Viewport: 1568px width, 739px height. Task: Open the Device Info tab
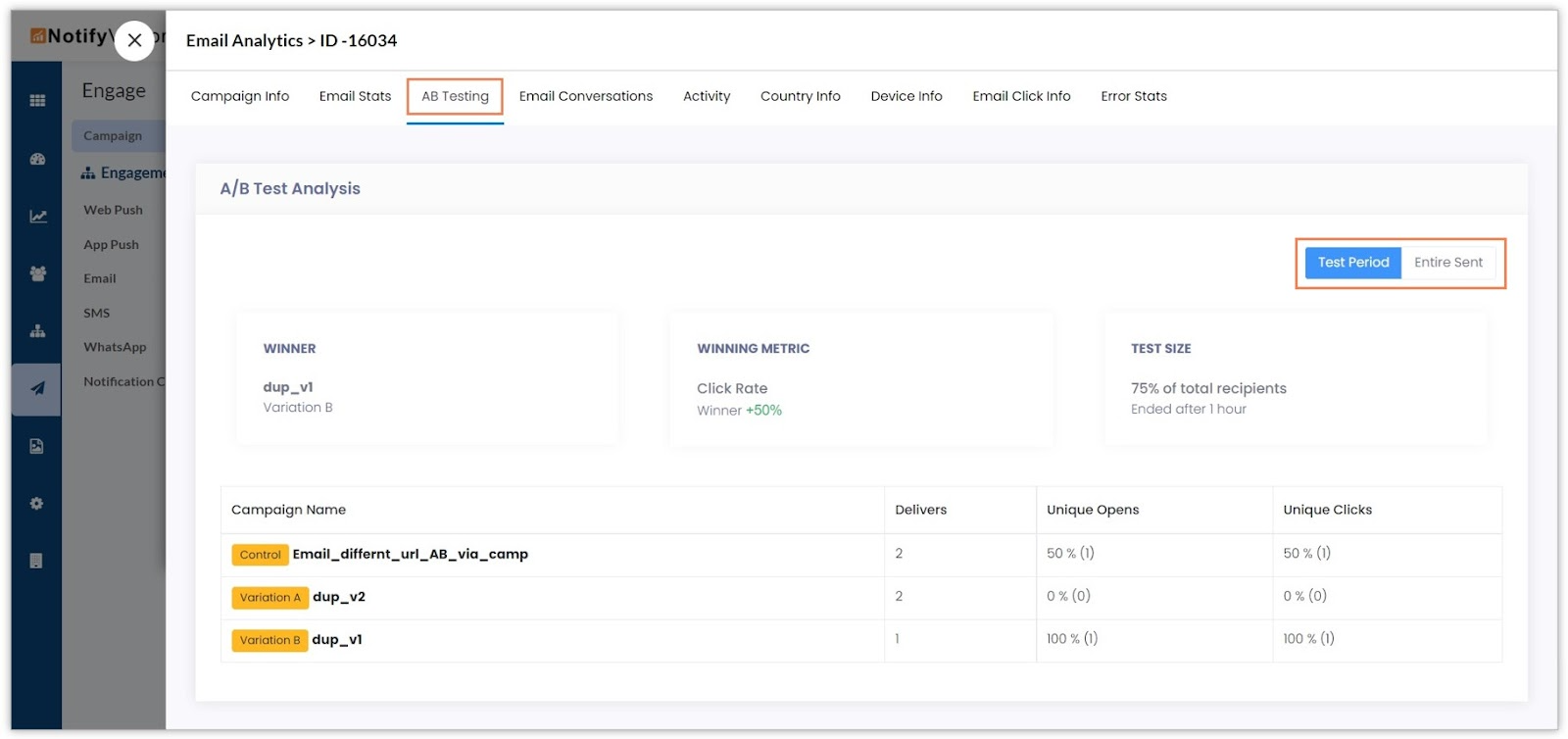pyautogui.click(x=906, y=96)
